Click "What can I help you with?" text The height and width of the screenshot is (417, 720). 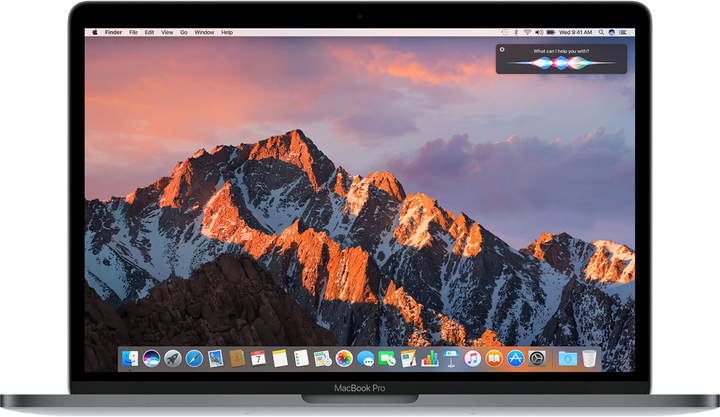click(x=561, y=51)
